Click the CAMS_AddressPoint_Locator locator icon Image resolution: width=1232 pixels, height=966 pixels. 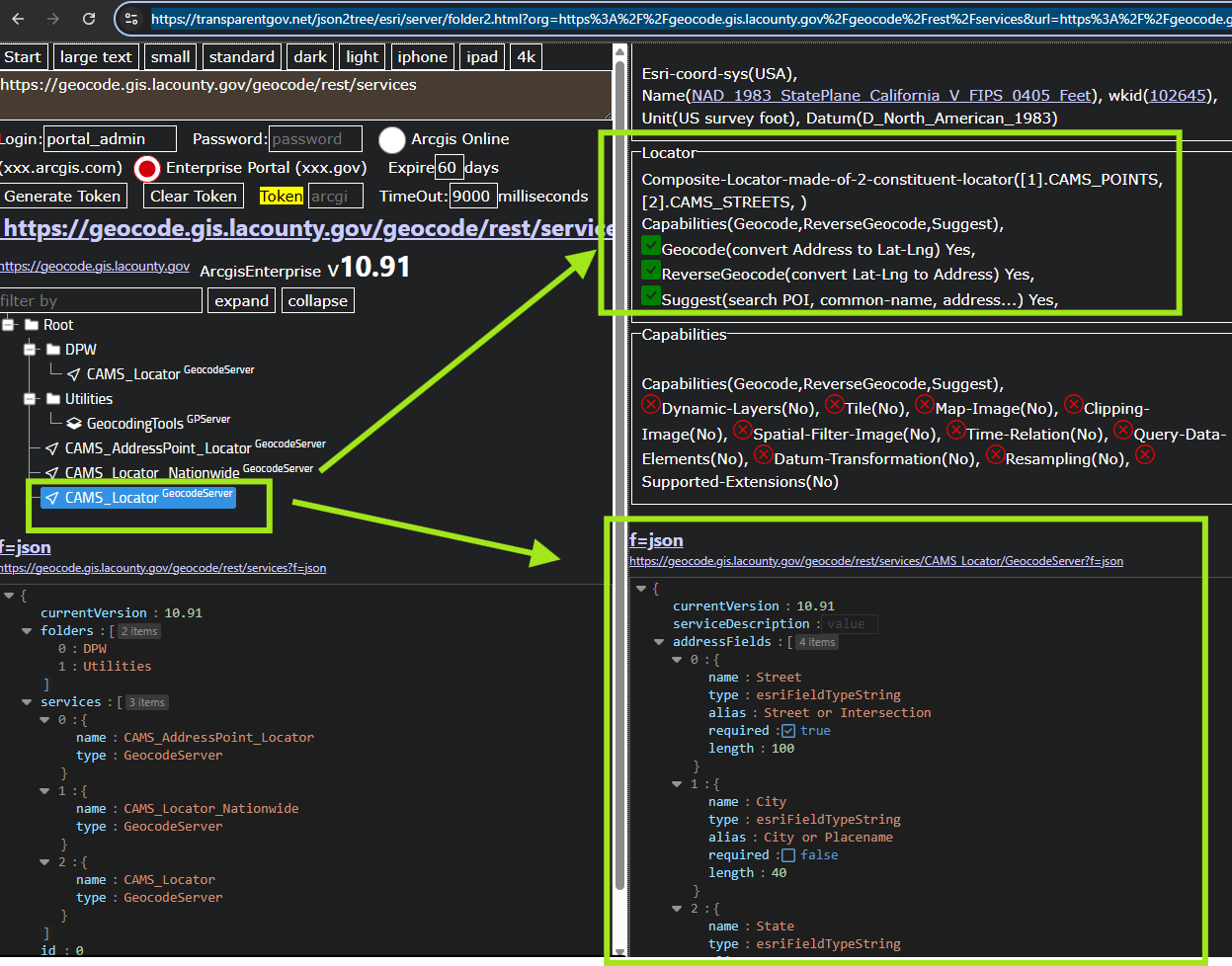click(52, 448)
